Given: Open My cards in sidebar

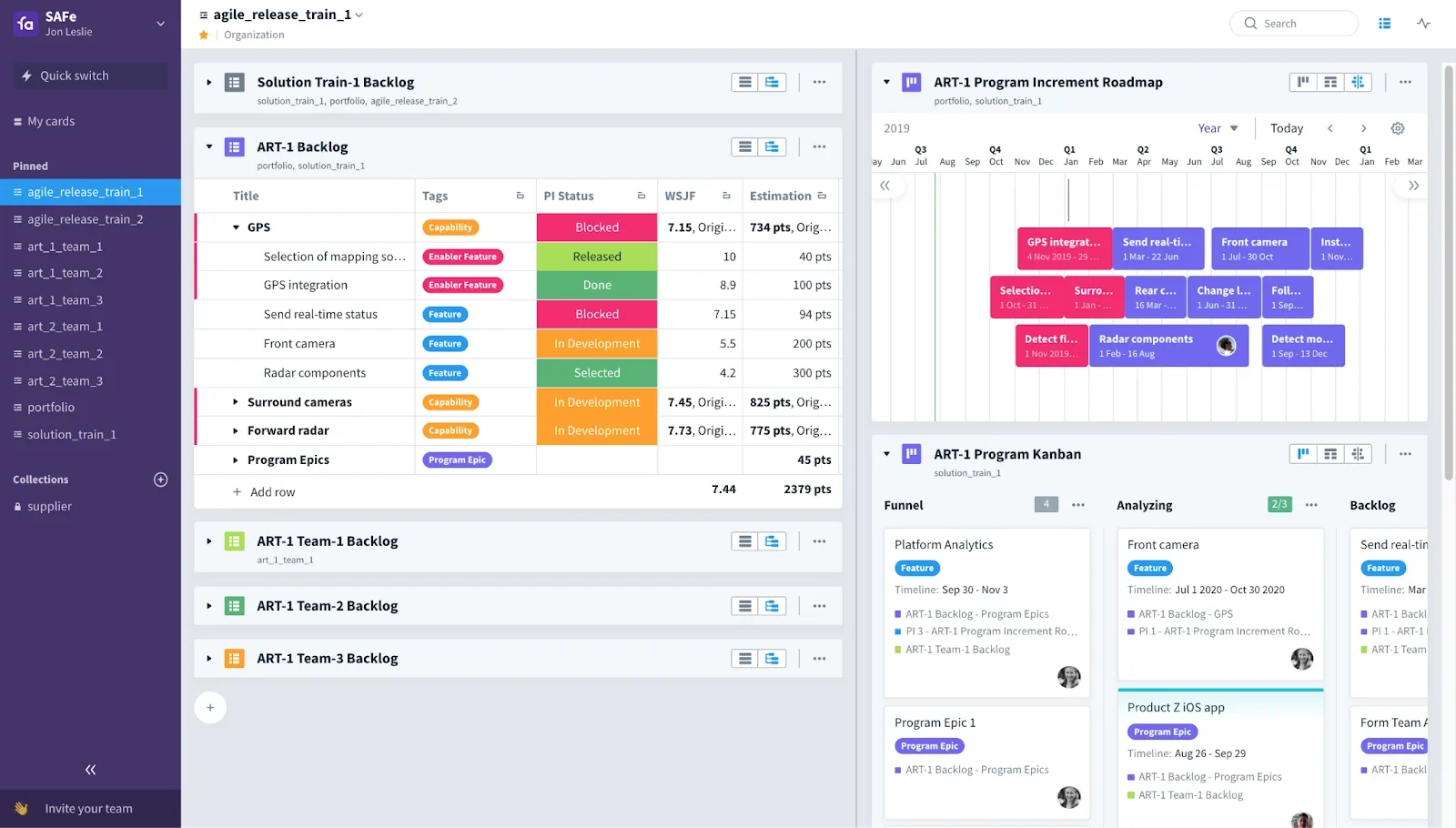Looking at the screenshot, I should (51, 121).
